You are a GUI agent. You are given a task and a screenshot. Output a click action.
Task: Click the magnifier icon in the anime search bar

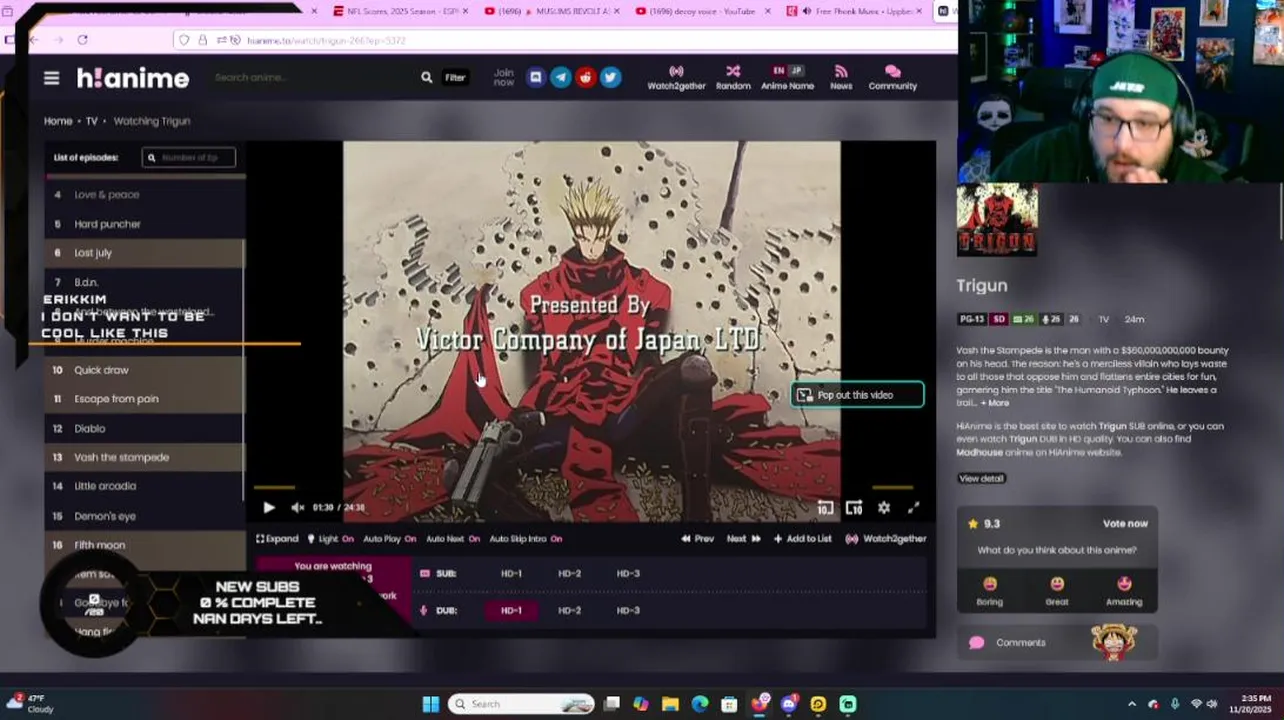[x=427, y=77]
